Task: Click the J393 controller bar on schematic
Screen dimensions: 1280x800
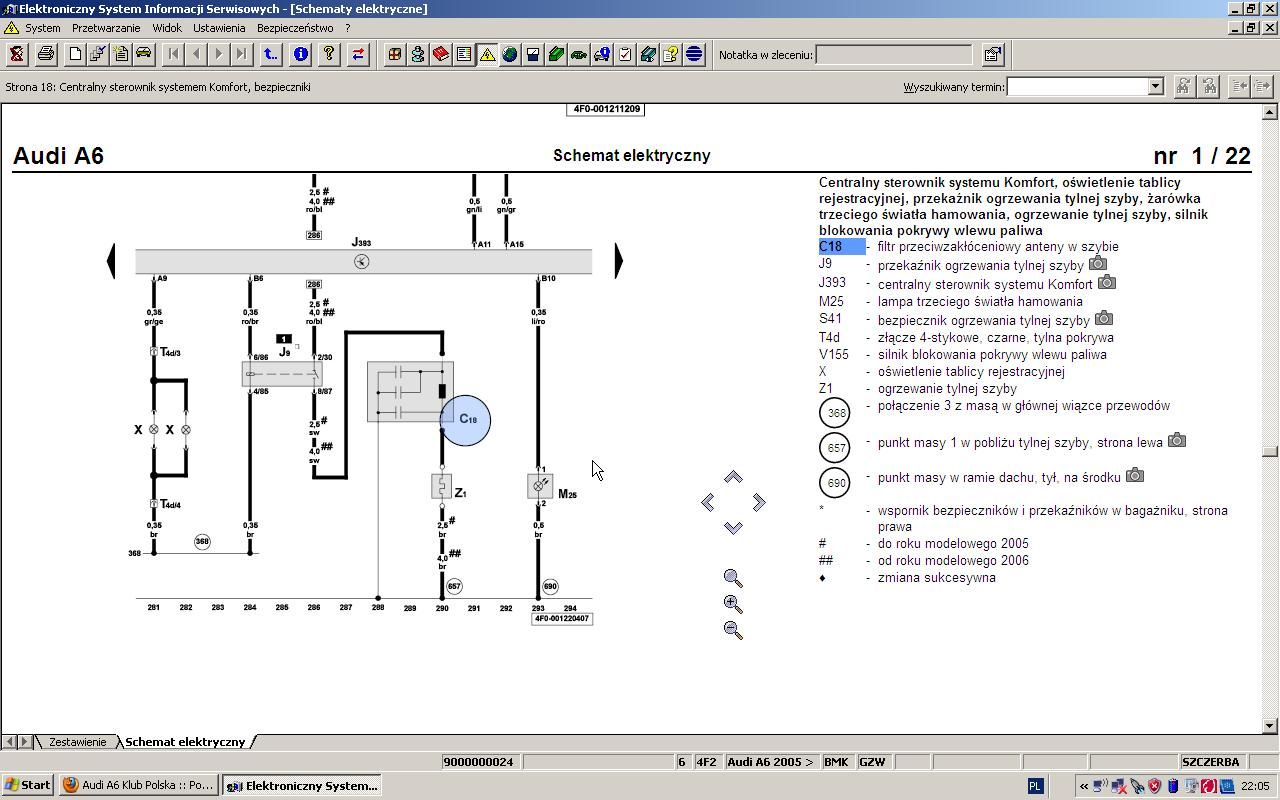Action: click(x=364, y=262)
